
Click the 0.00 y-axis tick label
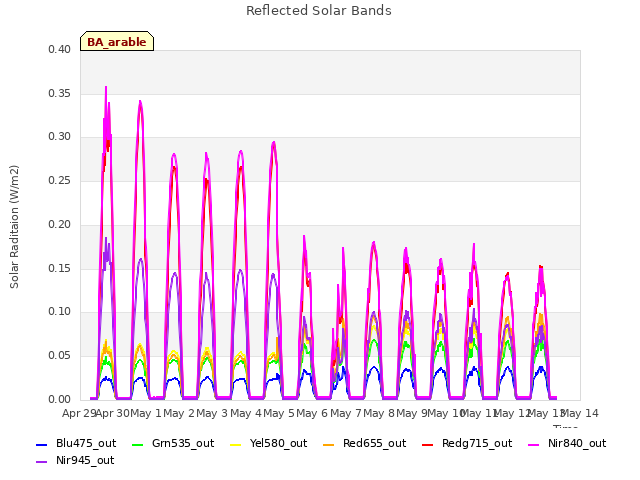60,399
